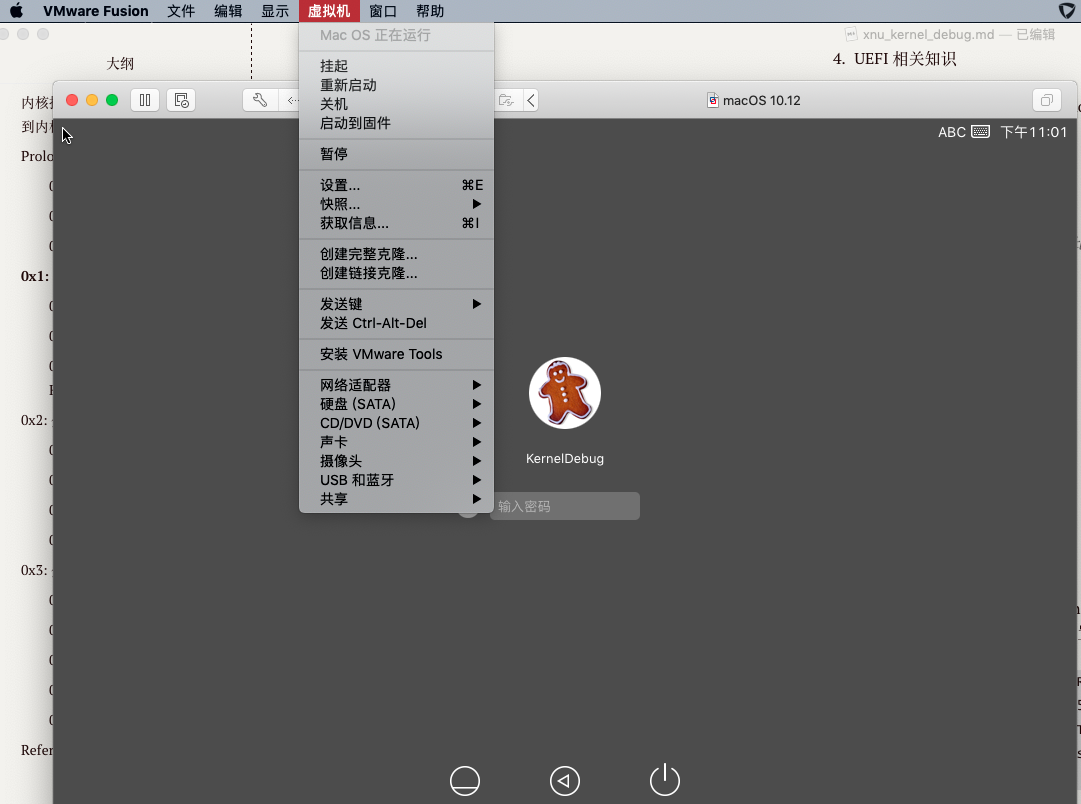Open the 窗口 menu
Viewport: 1081px width, 804px height.
383,11
